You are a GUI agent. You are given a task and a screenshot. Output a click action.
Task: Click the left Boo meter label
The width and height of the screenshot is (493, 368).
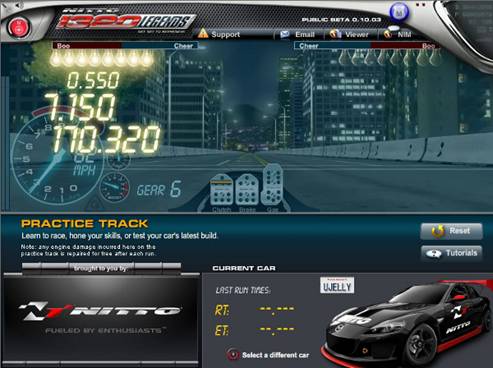[63, 46]
